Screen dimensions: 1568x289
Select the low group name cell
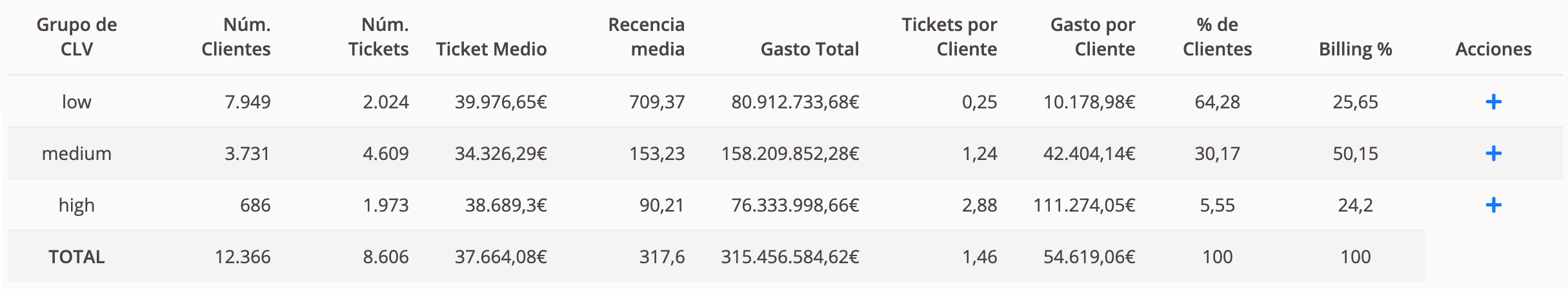point(77,102)
